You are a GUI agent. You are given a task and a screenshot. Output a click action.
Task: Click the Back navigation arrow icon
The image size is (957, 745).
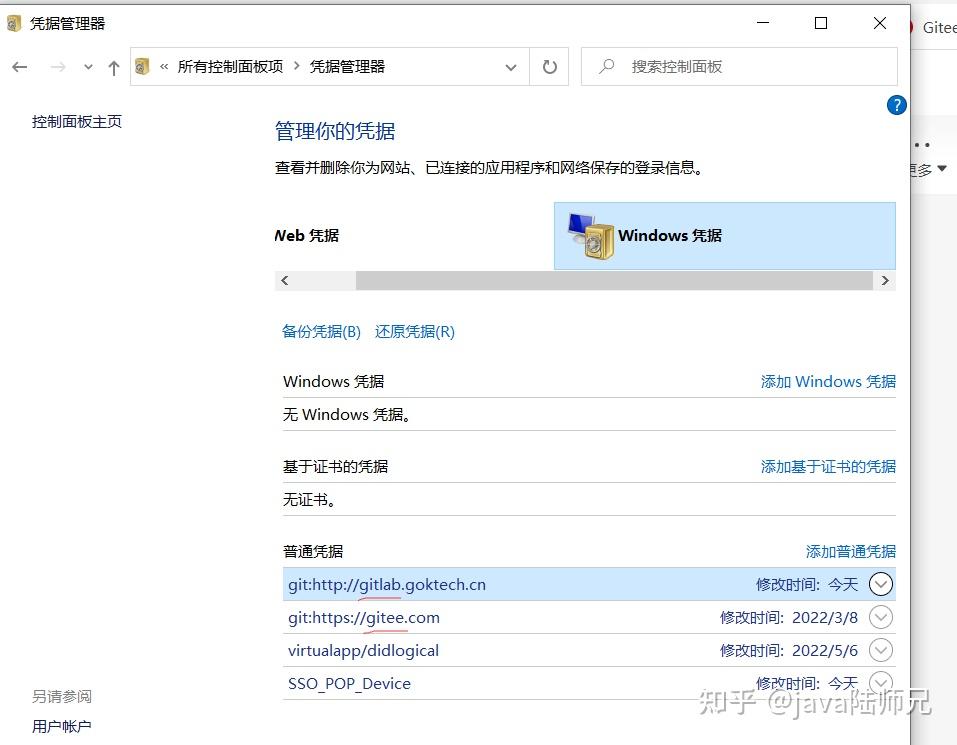[19, 66]
